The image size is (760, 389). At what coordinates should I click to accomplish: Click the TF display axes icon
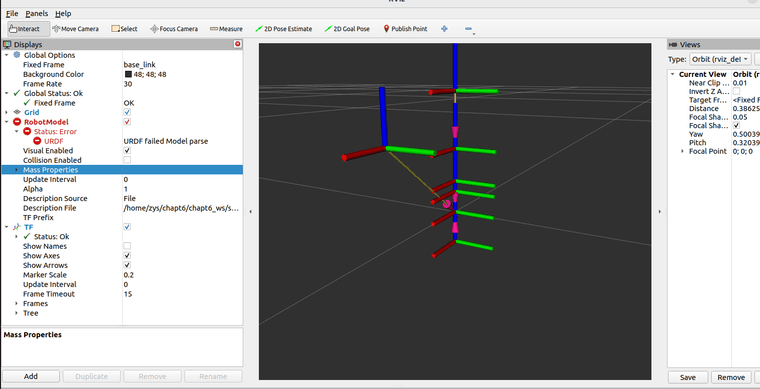click(17, 227)
